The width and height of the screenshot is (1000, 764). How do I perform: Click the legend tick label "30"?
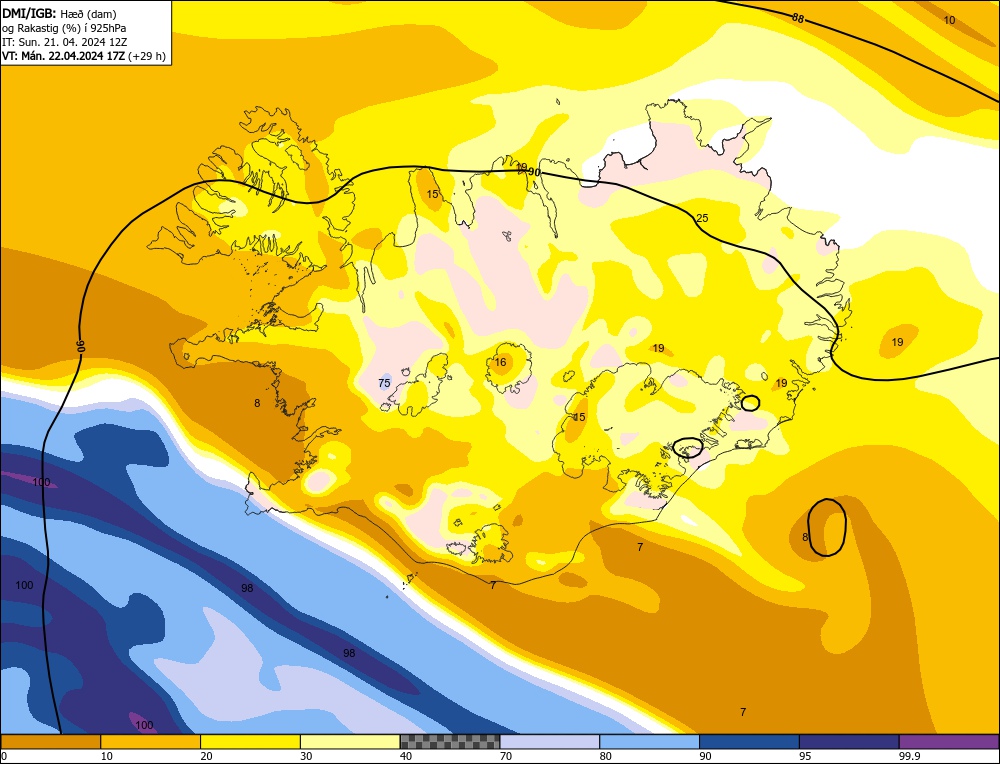click(x=306, y=756)
